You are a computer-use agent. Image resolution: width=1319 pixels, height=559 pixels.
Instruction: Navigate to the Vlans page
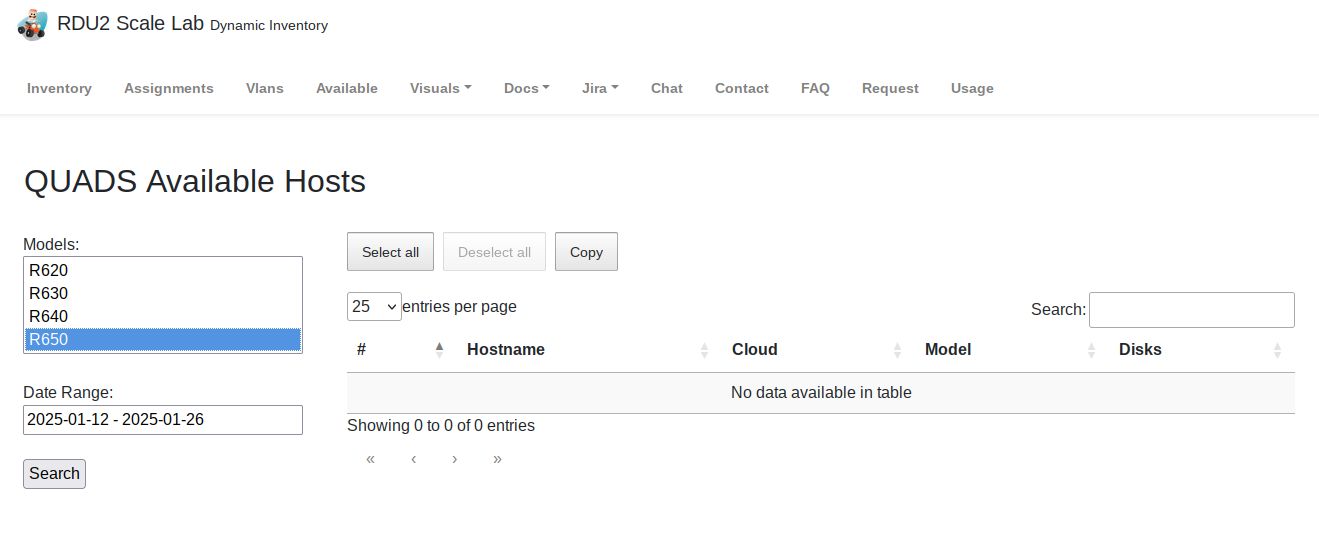265,88
